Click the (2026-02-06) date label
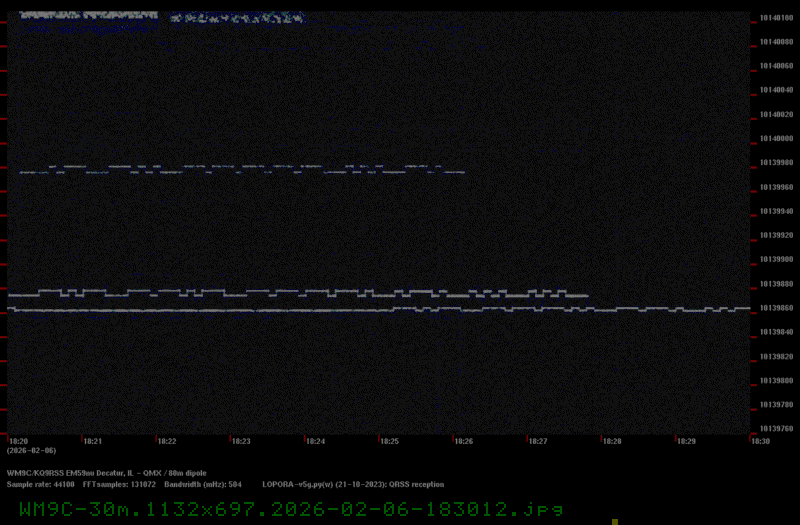The height and width of the screenshot is (525, 800). click(28, 451)
